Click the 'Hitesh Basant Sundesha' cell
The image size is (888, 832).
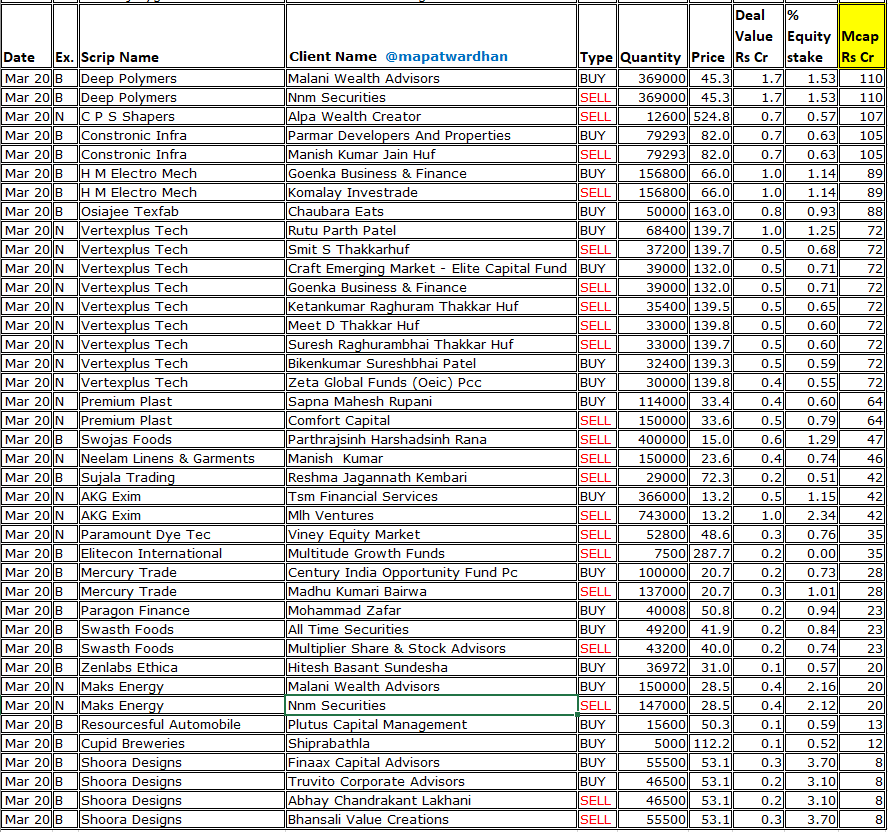(x=431, y=667)
